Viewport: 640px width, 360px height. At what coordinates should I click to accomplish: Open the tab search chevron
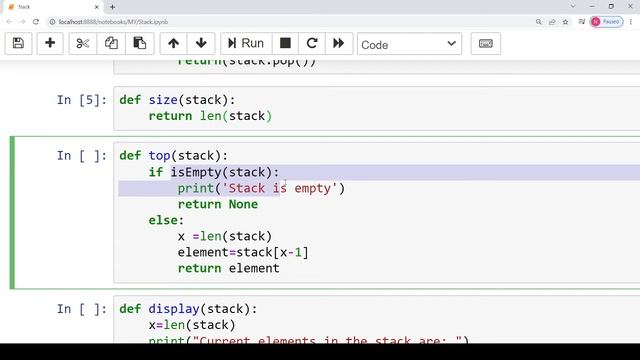coord(573,6)
